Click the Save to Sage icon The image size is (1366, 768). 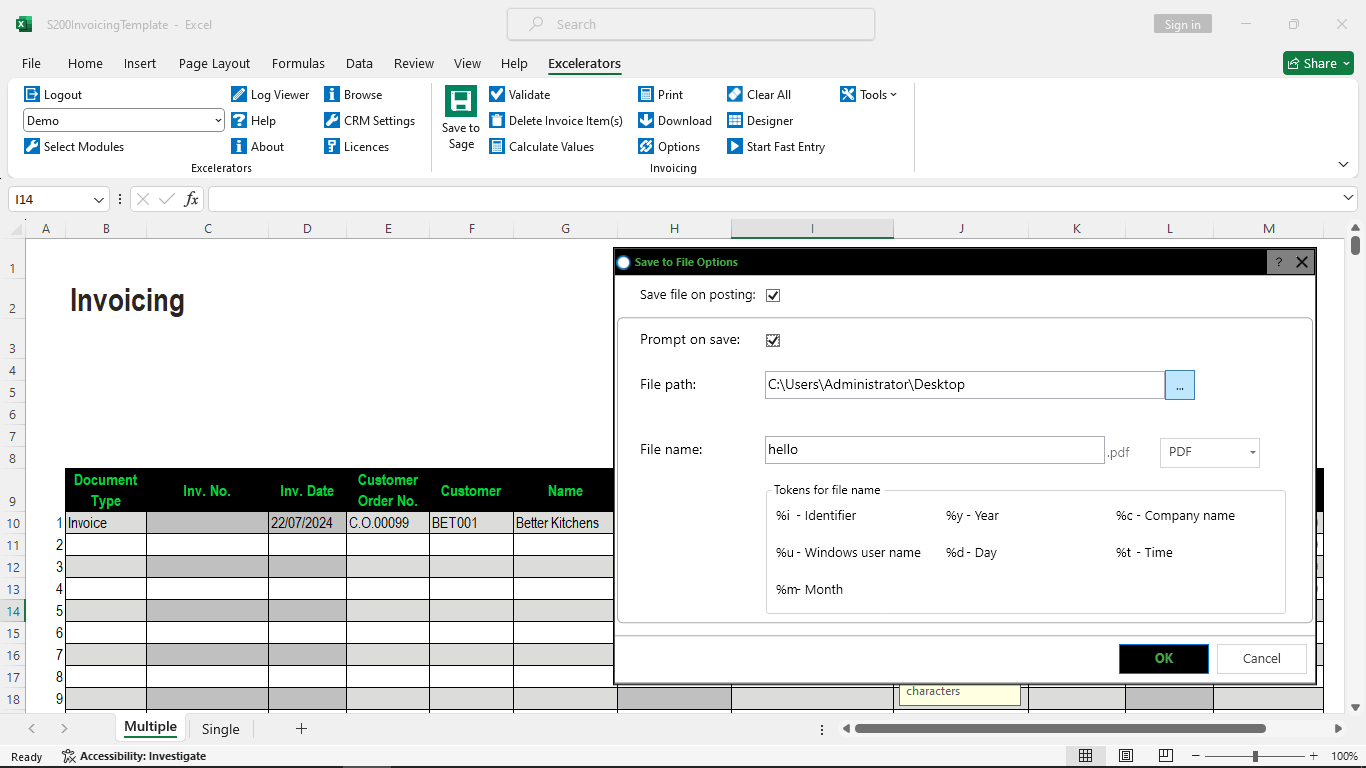pyautogui.click(x=460, y=117)
